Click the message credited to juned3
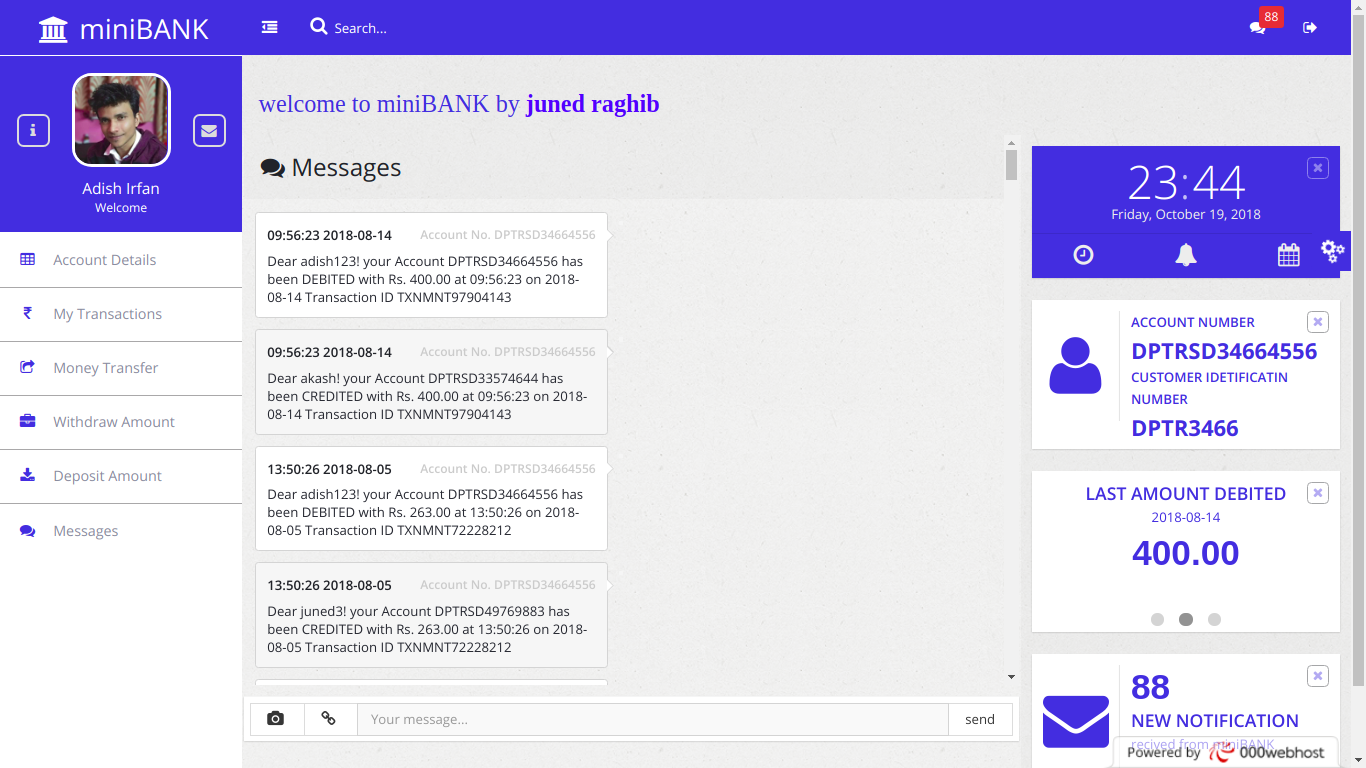This screenshot has height=768, width=1366. point(431,615)
